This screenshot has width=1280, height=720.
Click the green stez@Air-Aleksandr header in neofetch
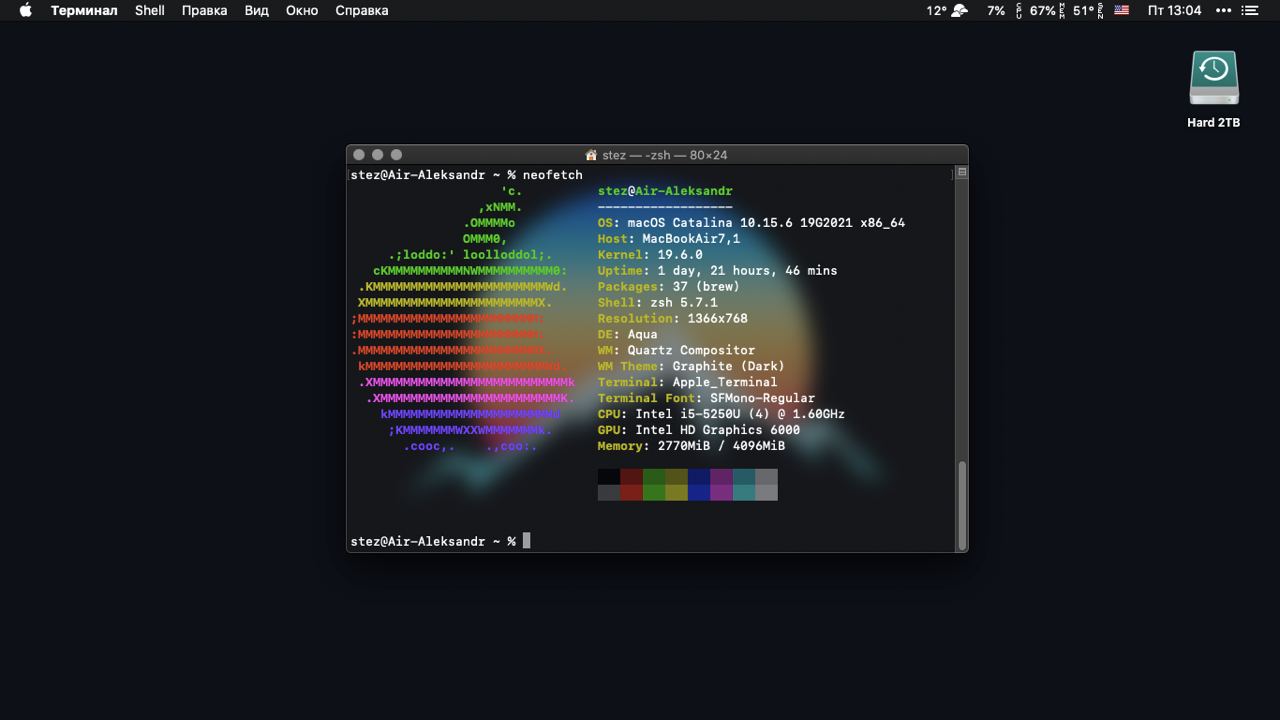click(665, 191)
